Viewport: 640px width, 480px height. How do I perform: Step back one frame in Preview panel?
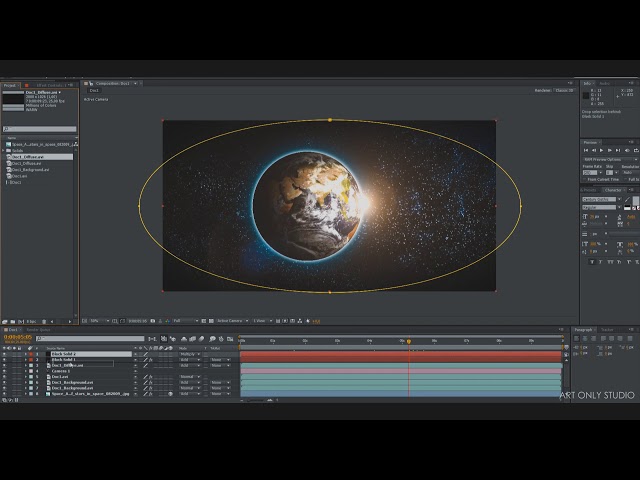coord(593,151)
